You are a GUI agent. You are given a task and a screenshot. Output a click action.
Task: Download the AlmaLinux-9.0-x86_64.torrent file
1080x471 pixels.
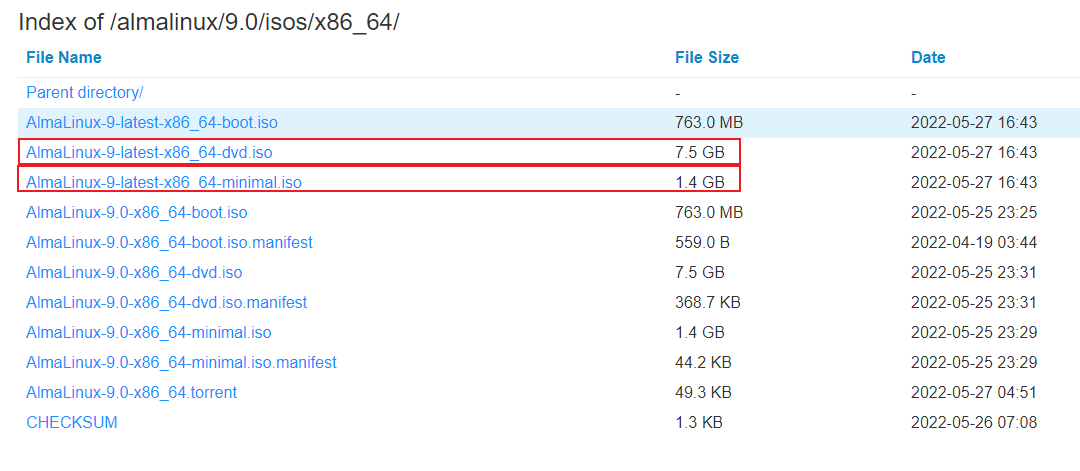[132, 392]
